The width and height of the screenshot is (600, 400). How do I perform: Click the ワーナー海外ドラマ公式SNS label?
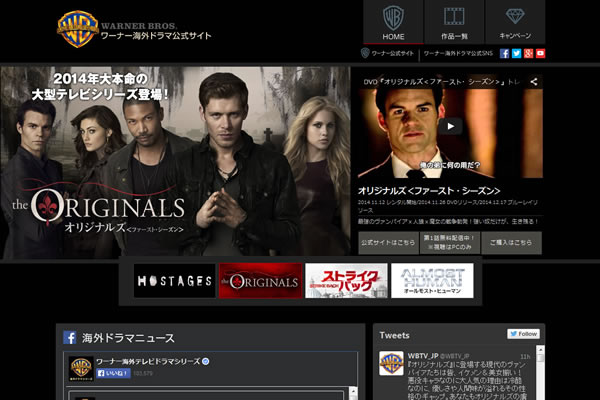tap(458, 53)
